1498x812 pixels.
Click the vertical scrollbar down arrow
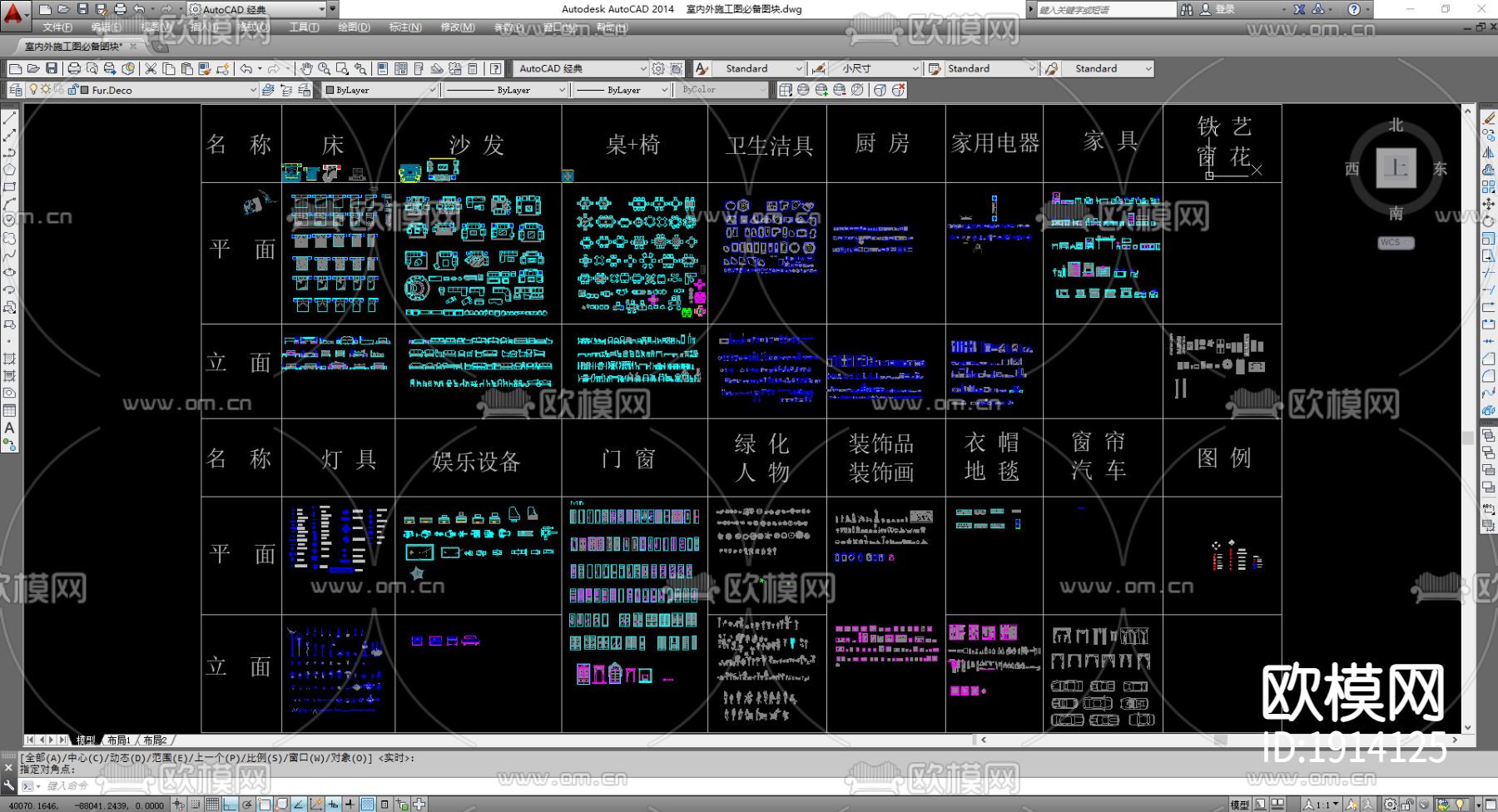point(1467,726)
